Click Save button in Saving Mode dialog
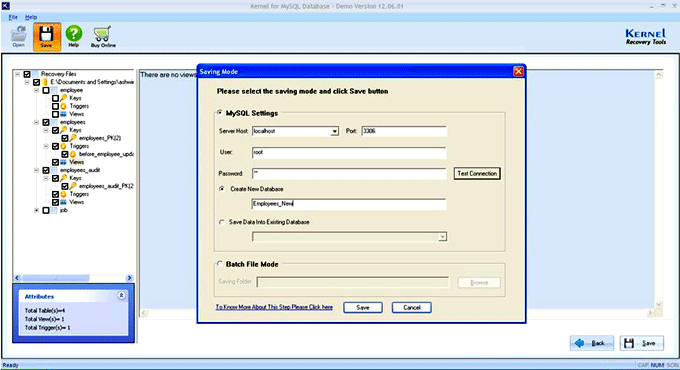680x370 pixels. point(363,308)
